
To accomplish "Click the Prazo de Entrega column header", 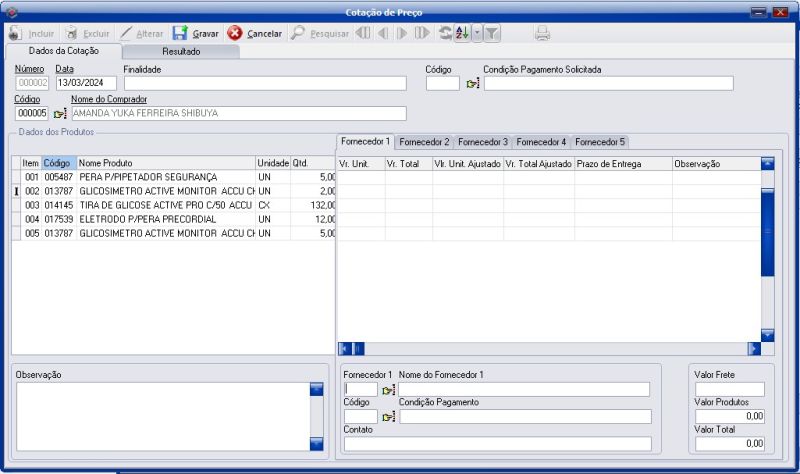I will 622,163.
